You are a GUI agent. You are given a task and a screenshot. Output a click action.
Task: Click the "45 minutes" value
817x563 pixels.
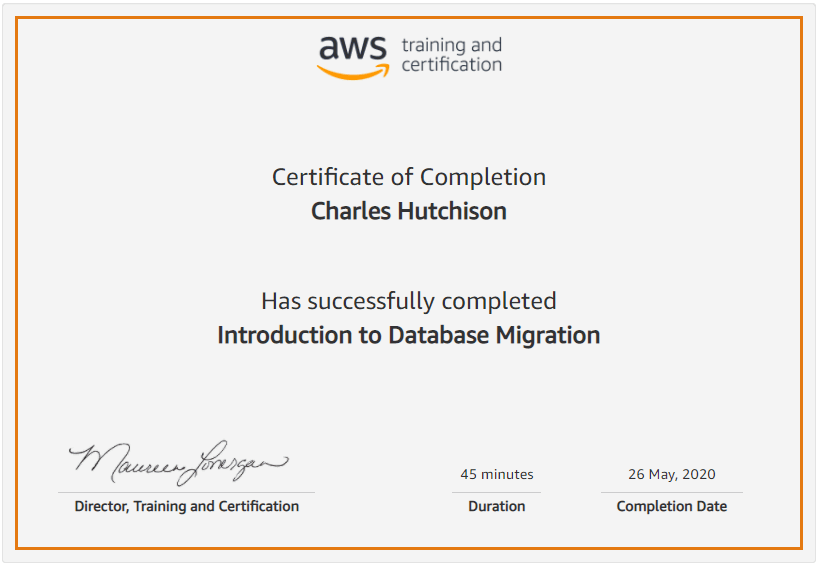pyautogui.click(x=497, y=474)
